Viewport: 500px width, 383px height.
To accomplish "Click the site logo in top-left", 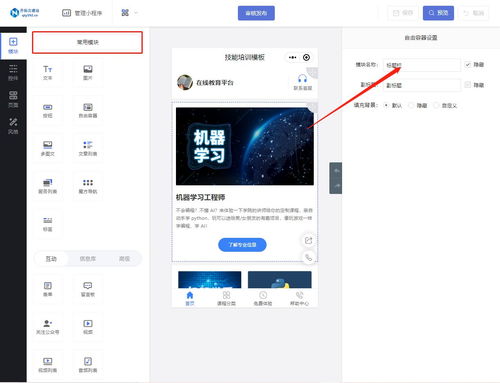I will (24, 13).
